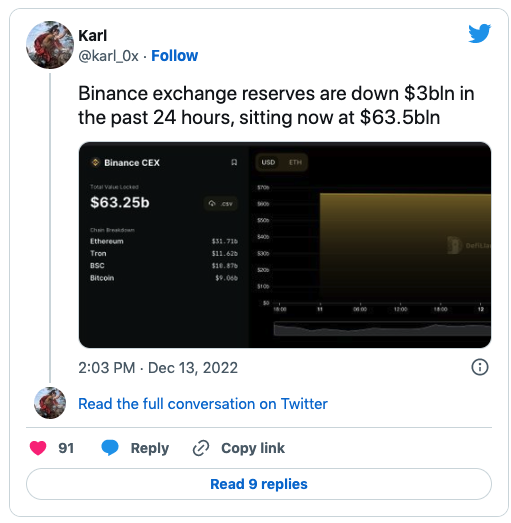Click the Reply text label
The width and height of the screenshot is (511, 523).
[149, 448]
